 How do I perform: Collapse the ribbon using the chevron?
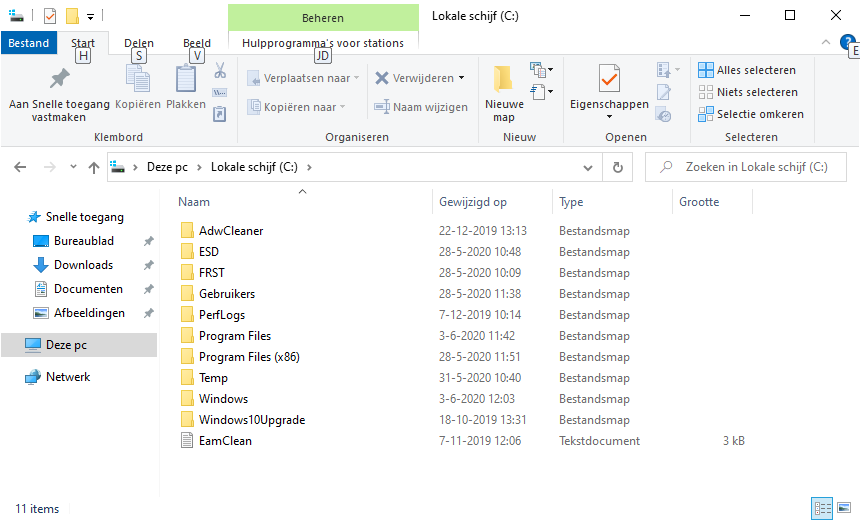pyautogui.click(x=826, y=43)
